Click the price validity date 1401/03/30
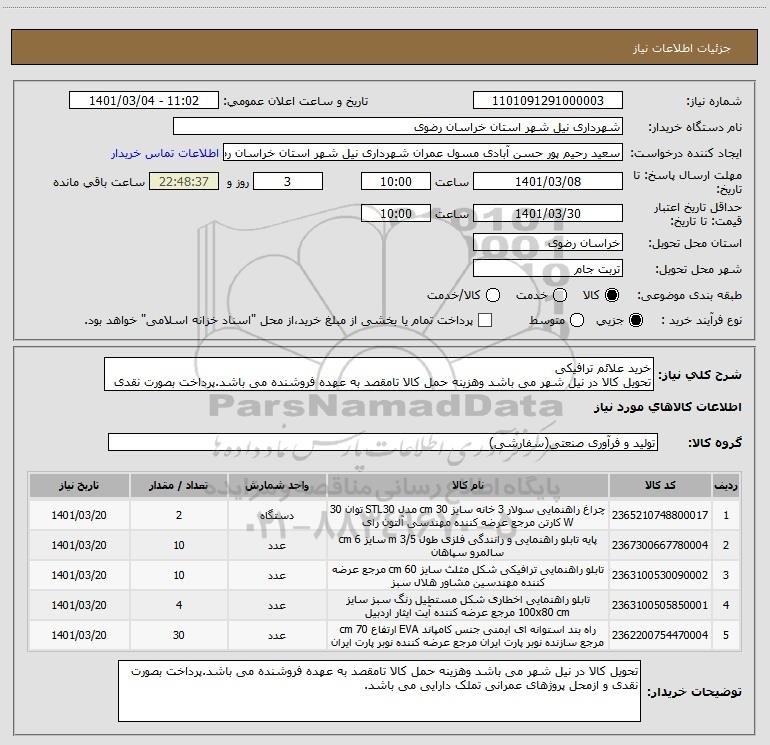 (548, 213)
